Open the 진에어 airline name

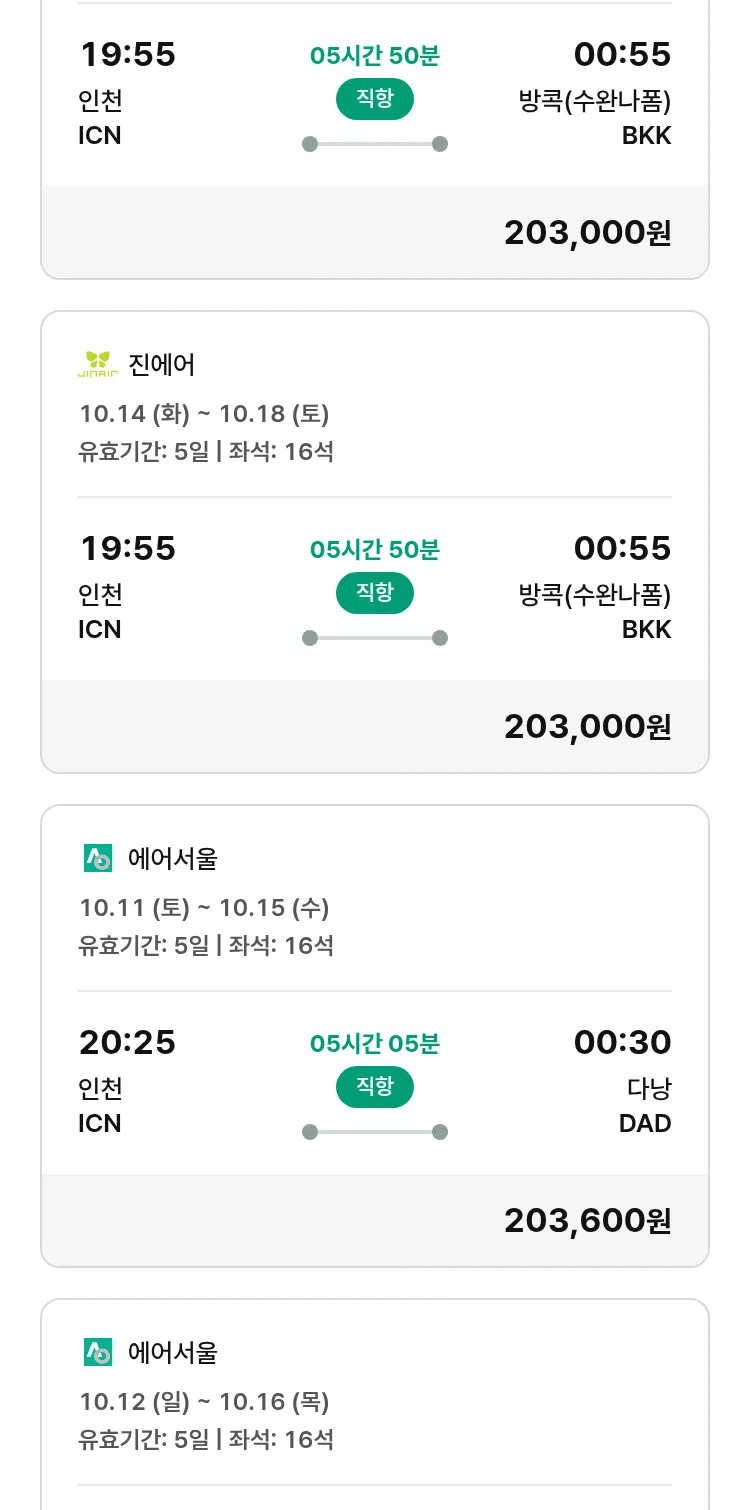pos(162,365)
